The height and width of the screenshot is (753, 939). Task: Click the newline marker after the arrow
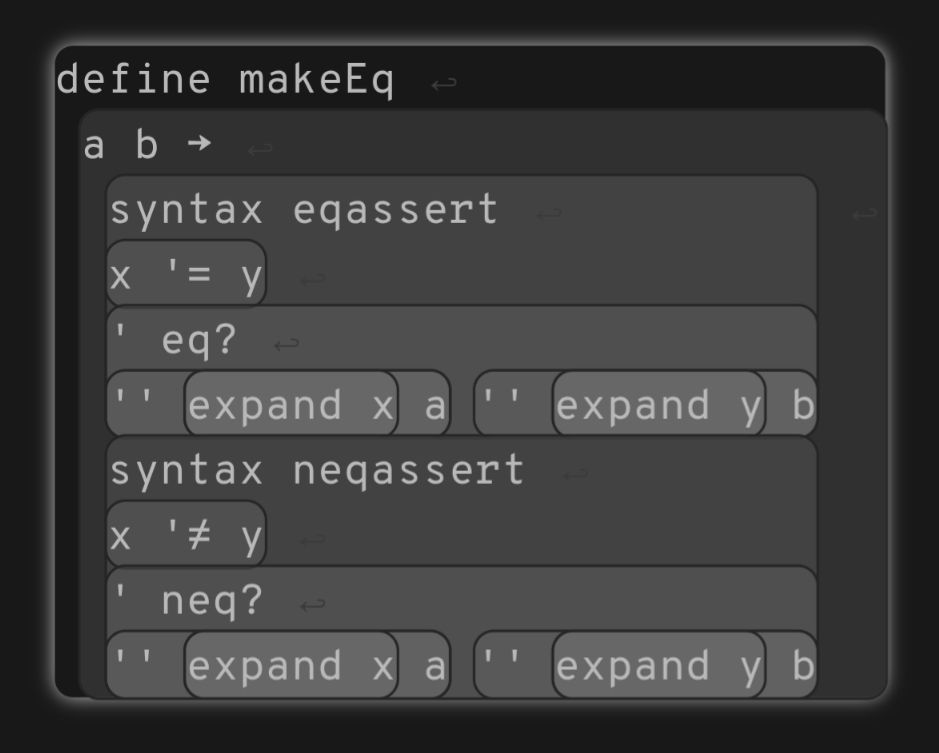tap(260, 150)
